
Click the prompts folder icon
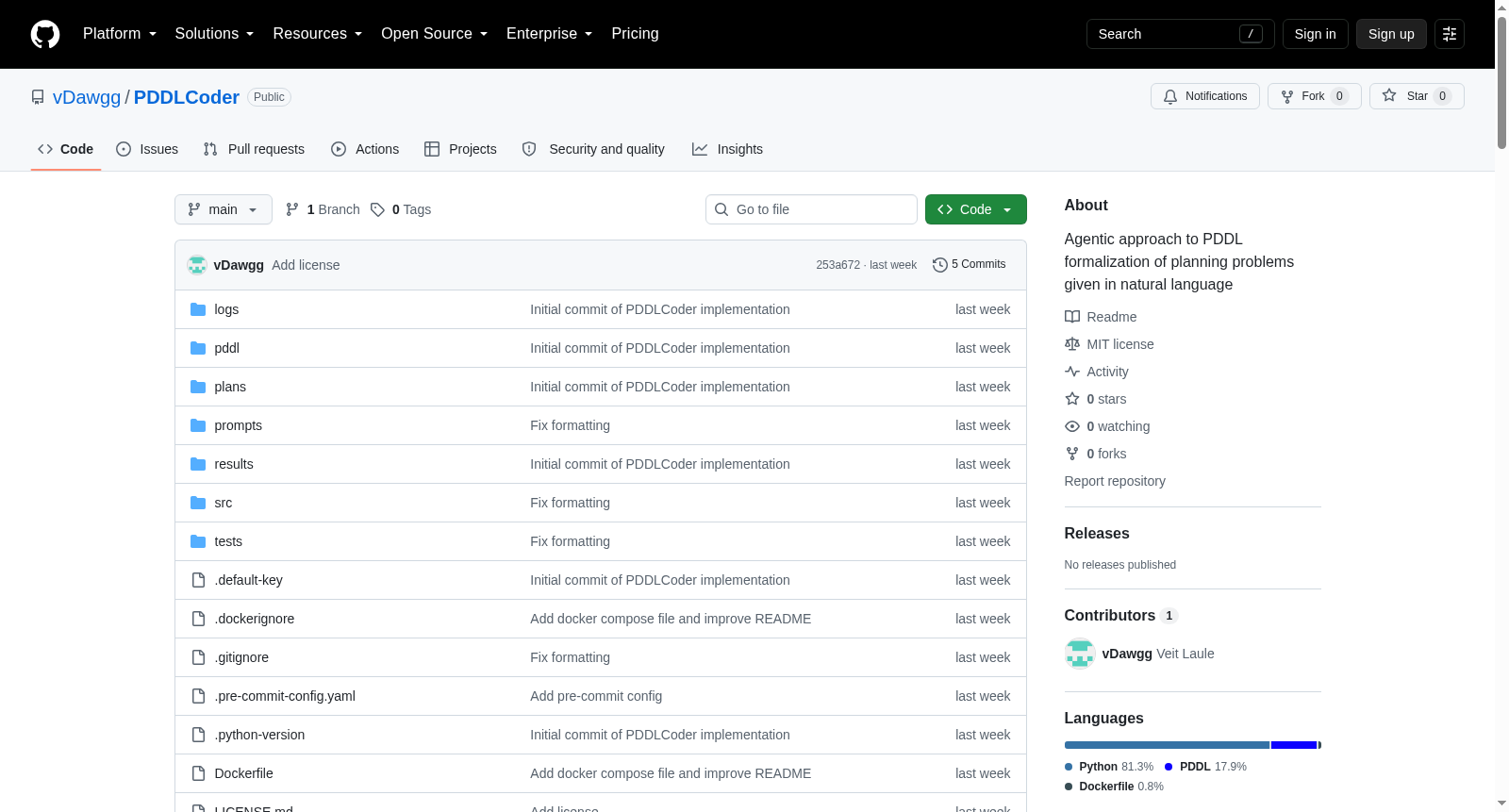pos(198,425)
